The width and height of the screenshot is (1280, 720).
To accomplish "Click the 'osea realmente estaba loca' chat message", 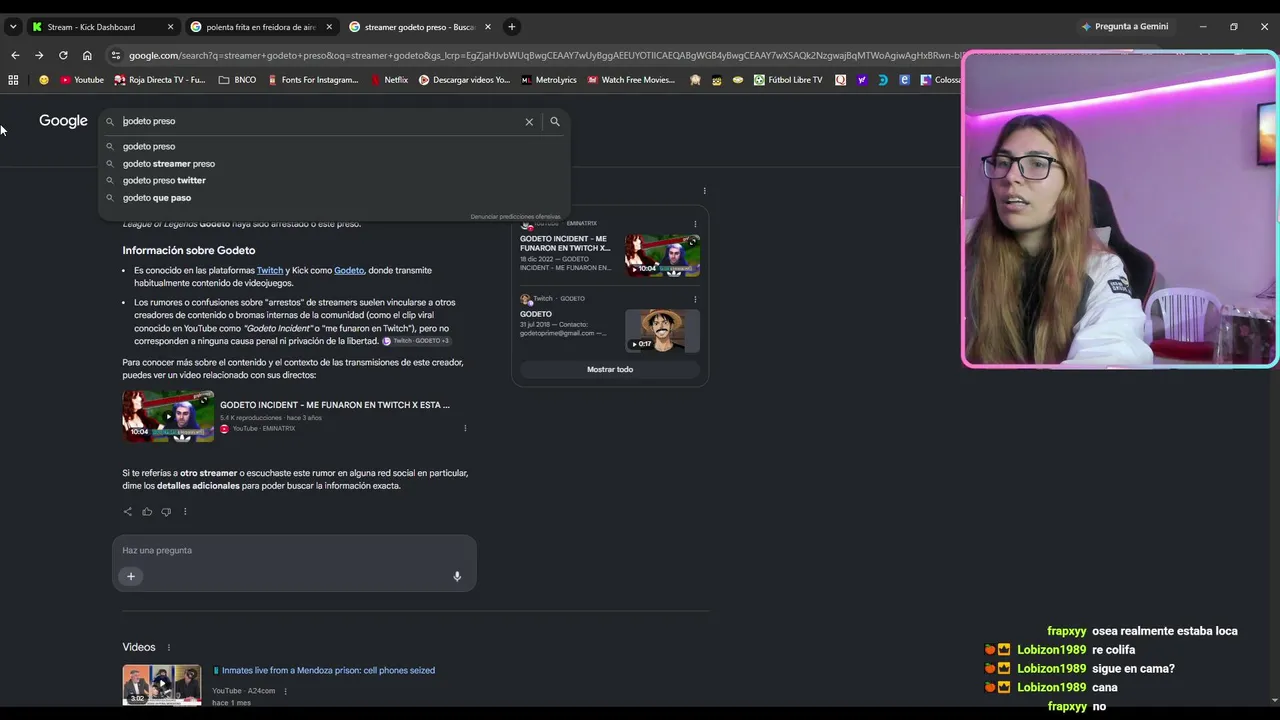I will click(x=1165, y=632).
